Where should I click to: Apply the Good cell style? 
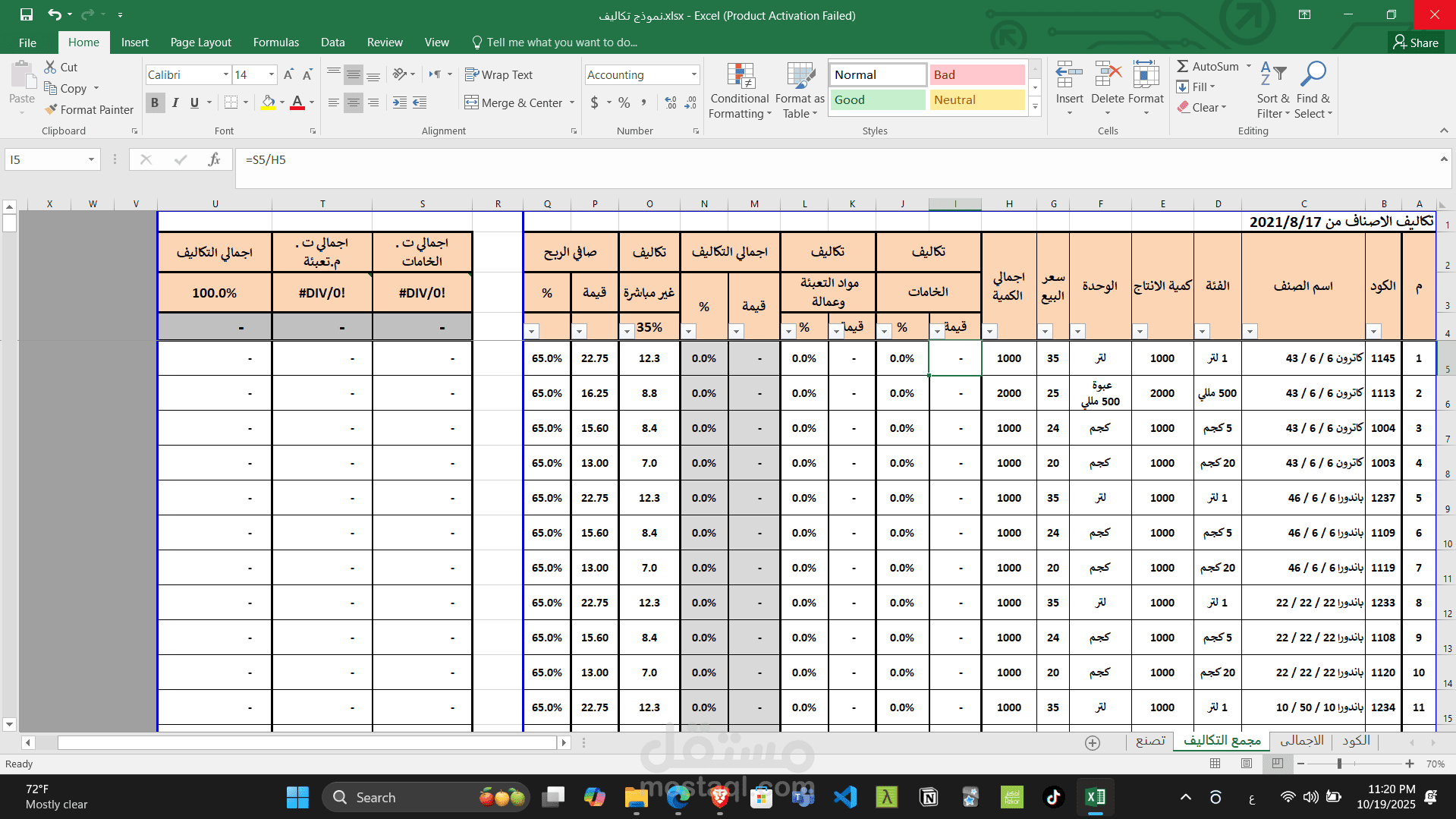click(x=878, y=99)
